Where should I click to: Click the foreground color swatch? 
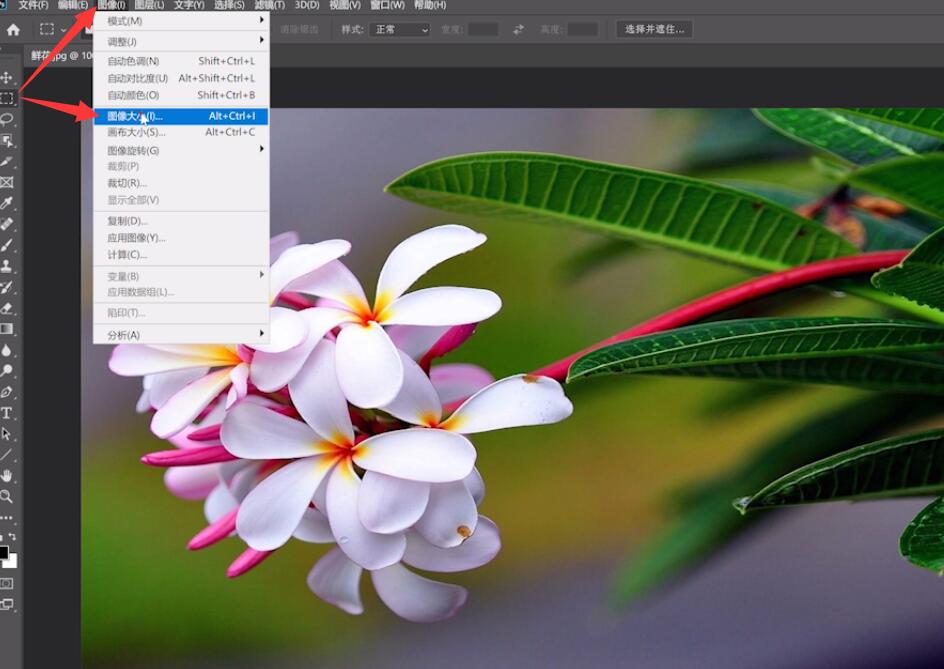coord(4,552)
